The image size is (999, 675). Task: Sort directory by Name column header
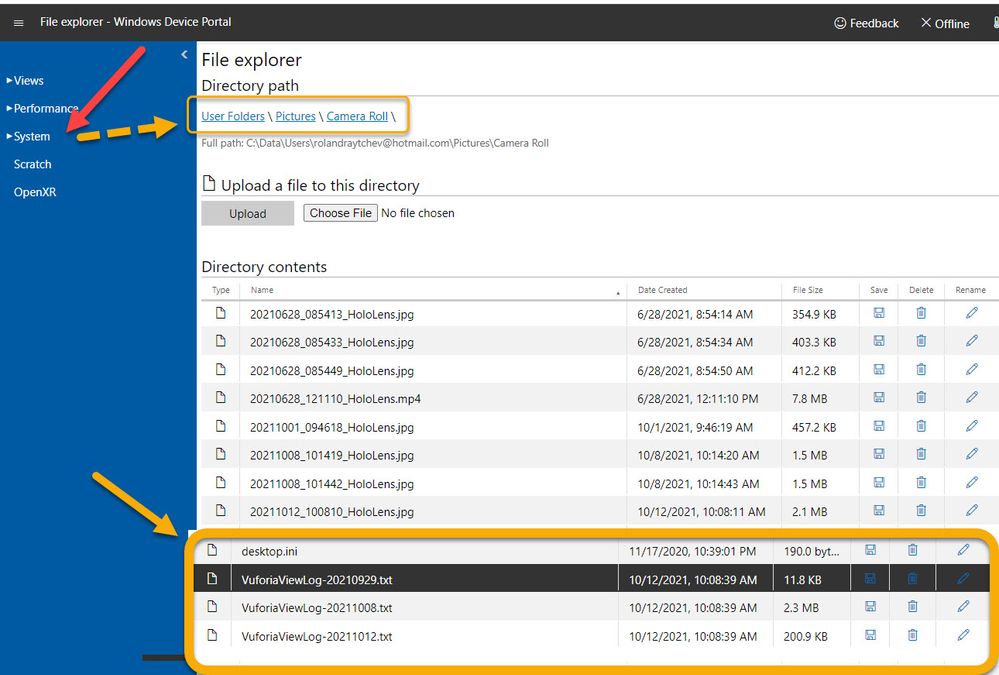click(263, 290)
